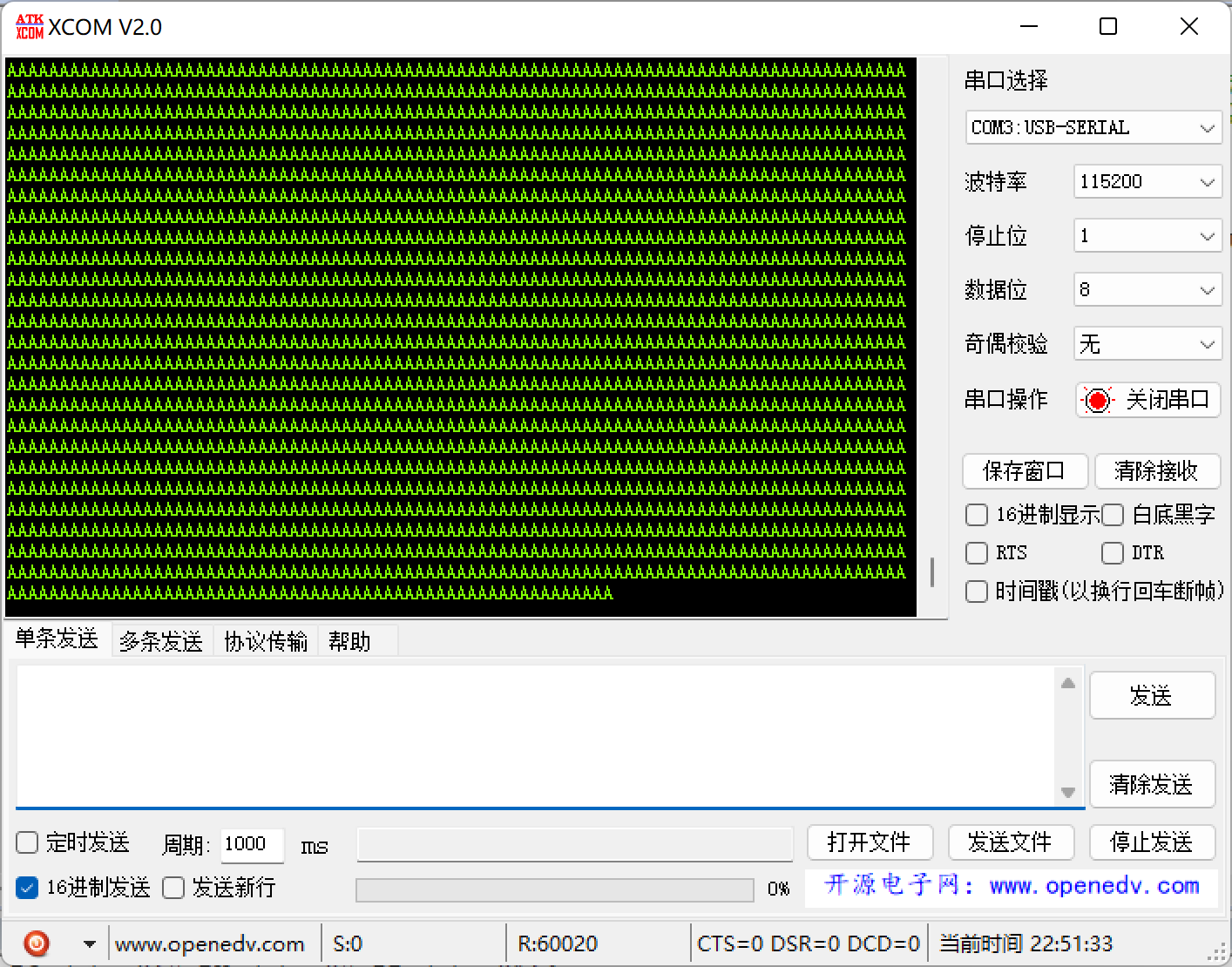
Task: Switch to the 多条发送 tab
Action: (x=160, y=640)
